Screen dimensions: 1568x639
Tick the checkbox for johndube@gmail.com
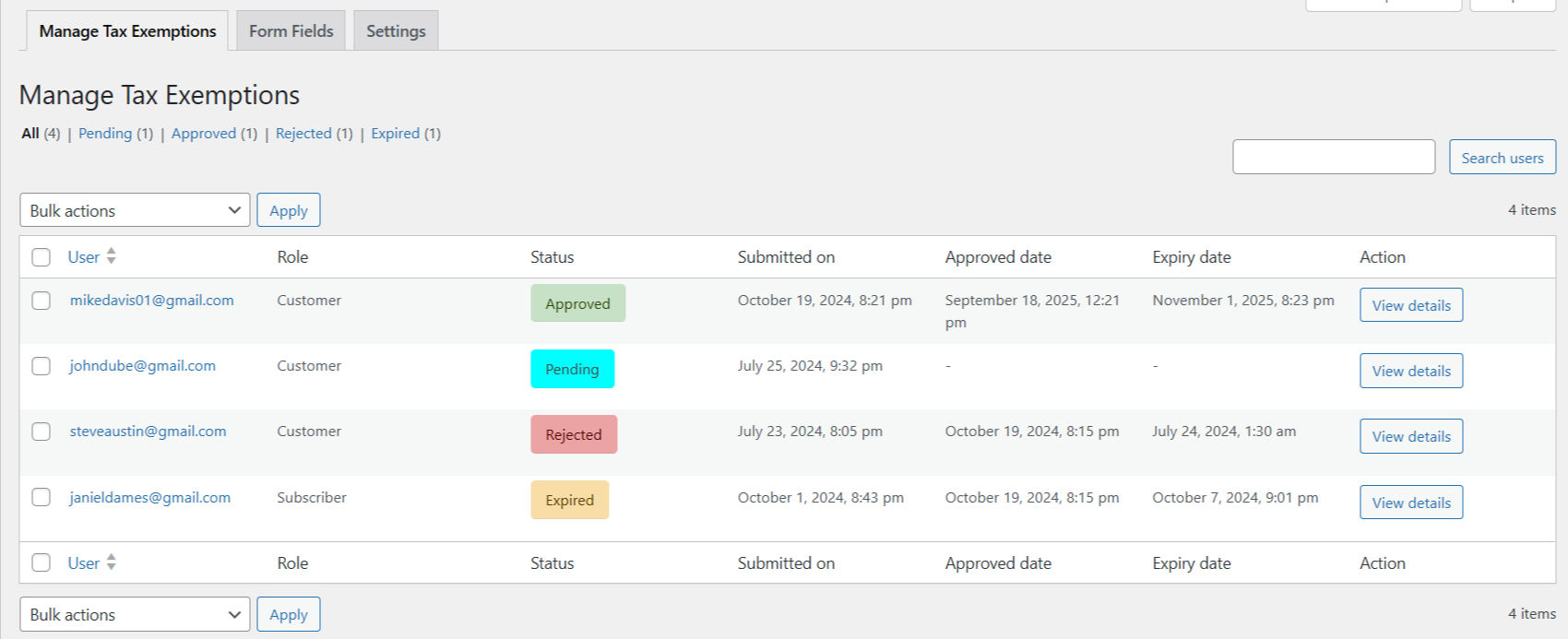click(x=42, y=366)
